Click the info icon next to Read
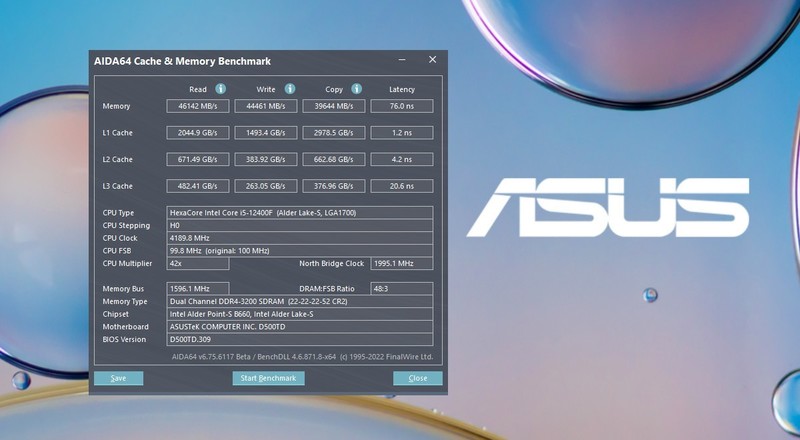The width and height of the screenshot is (800, 440). tap(220, 89)
